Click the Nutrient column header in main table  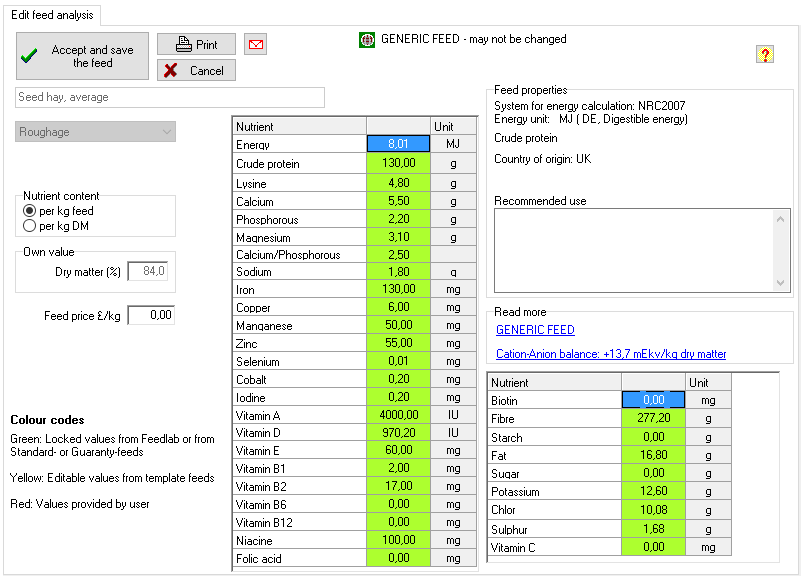pyautogui.click(x=300, y=126)
